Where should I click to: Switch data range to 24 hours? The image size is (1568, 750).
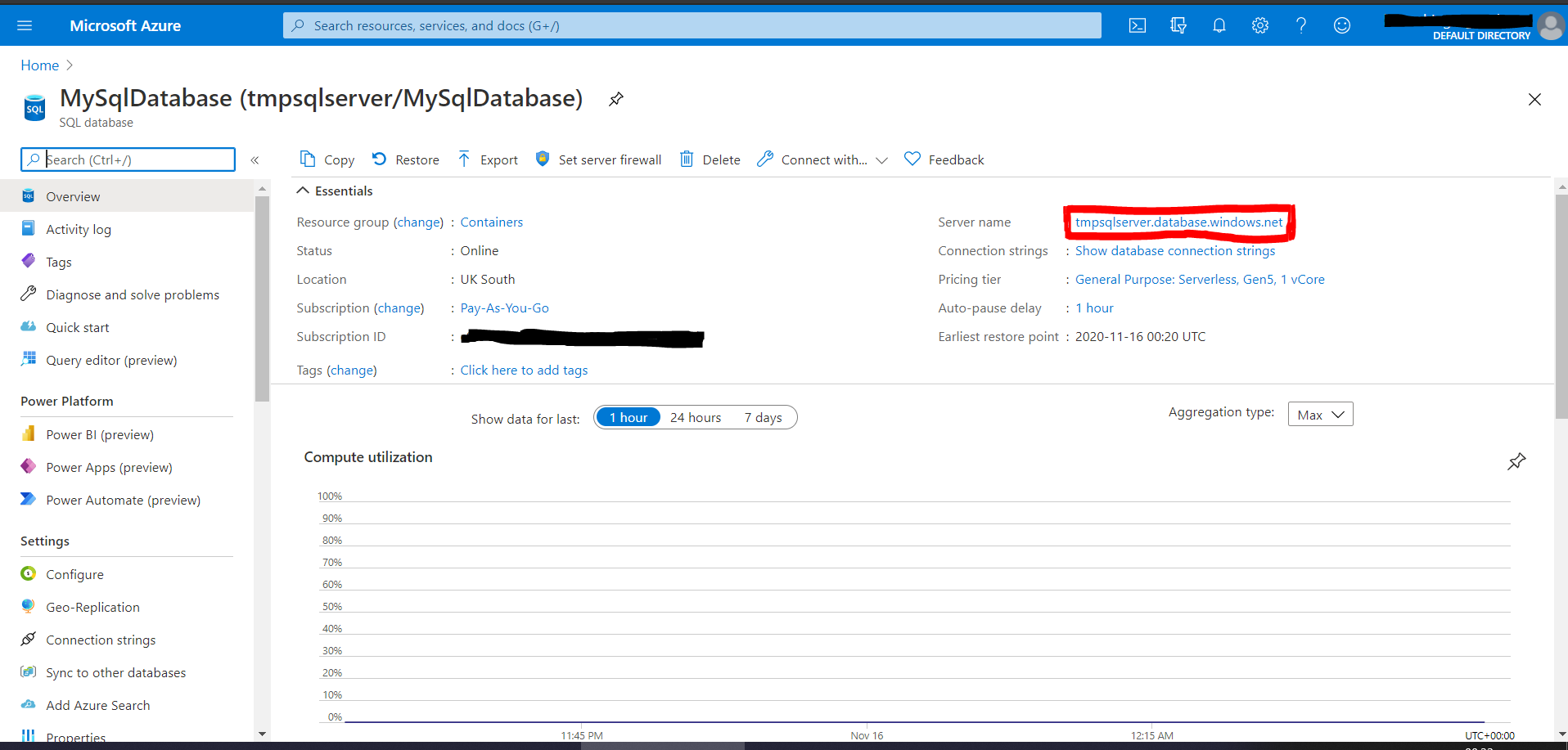695,417
